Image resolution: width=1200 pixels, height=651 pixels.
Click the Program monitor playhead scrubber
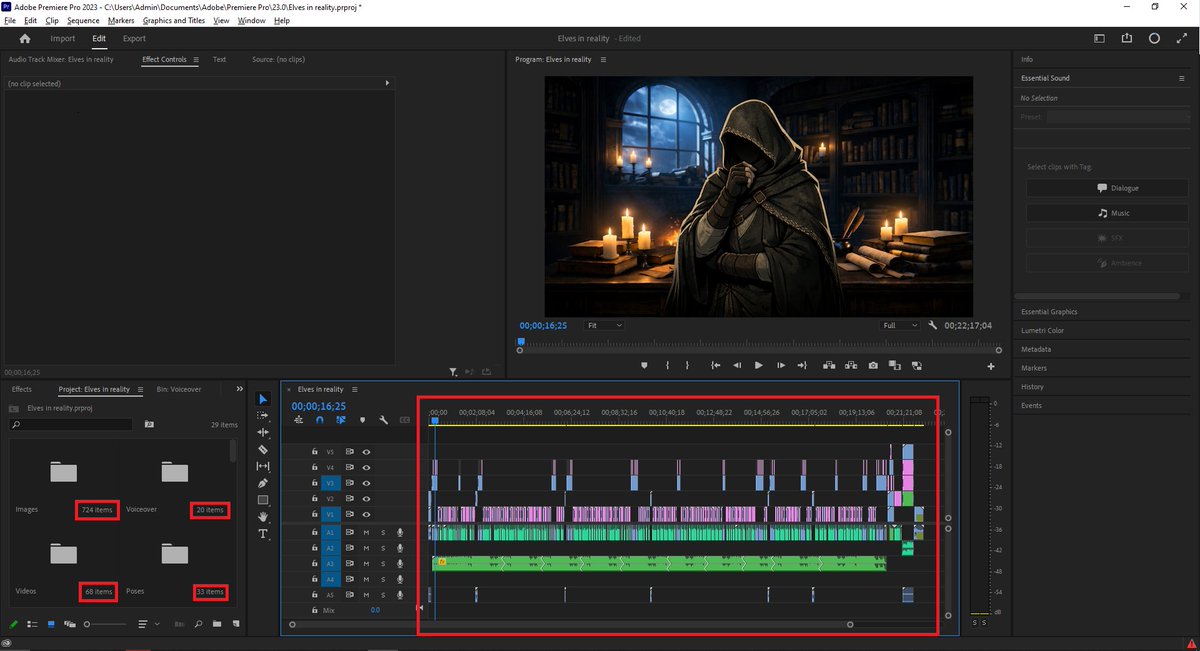[x=520, y=342]
